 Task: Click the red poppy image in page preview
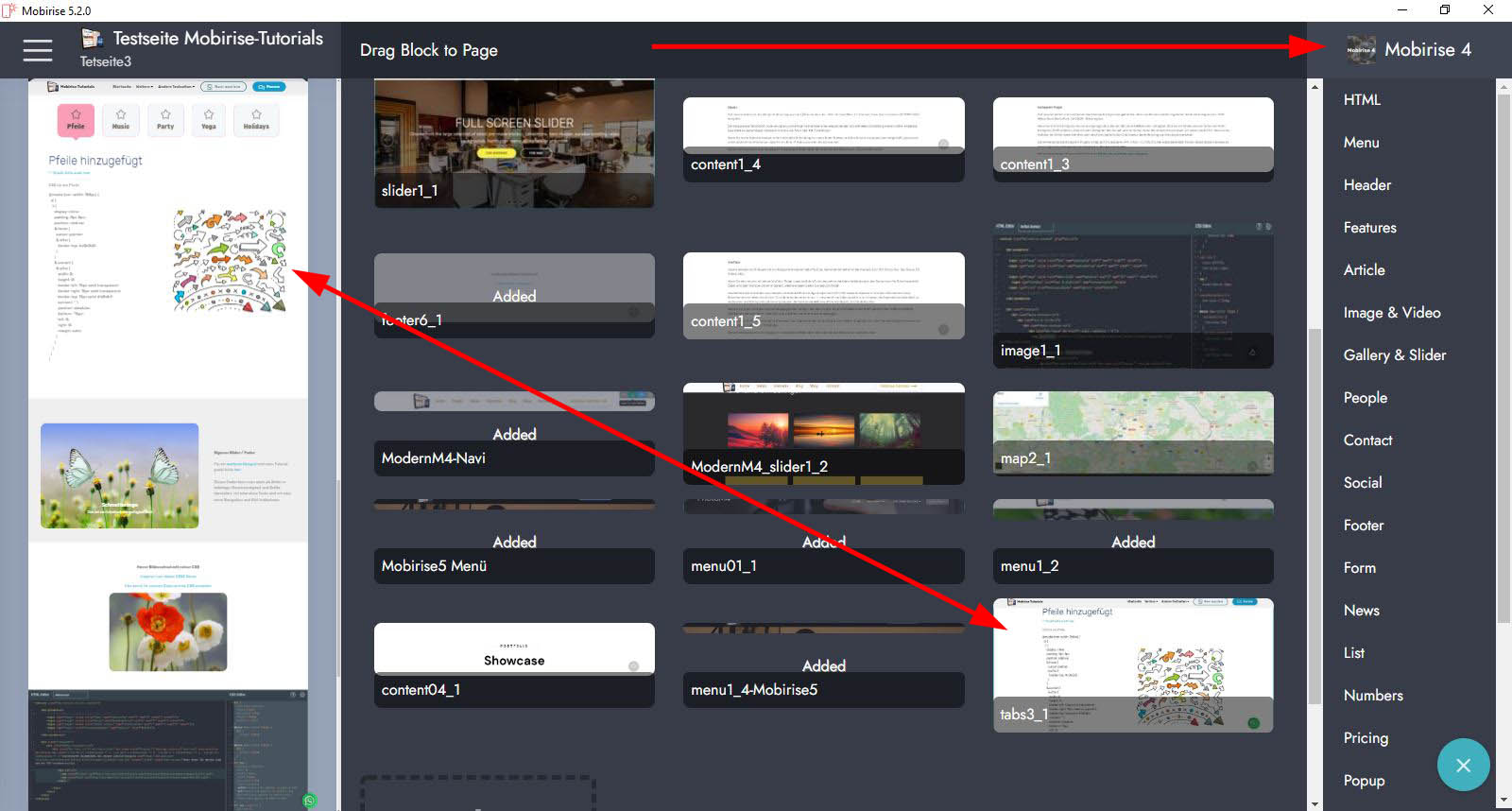[168, 631]
